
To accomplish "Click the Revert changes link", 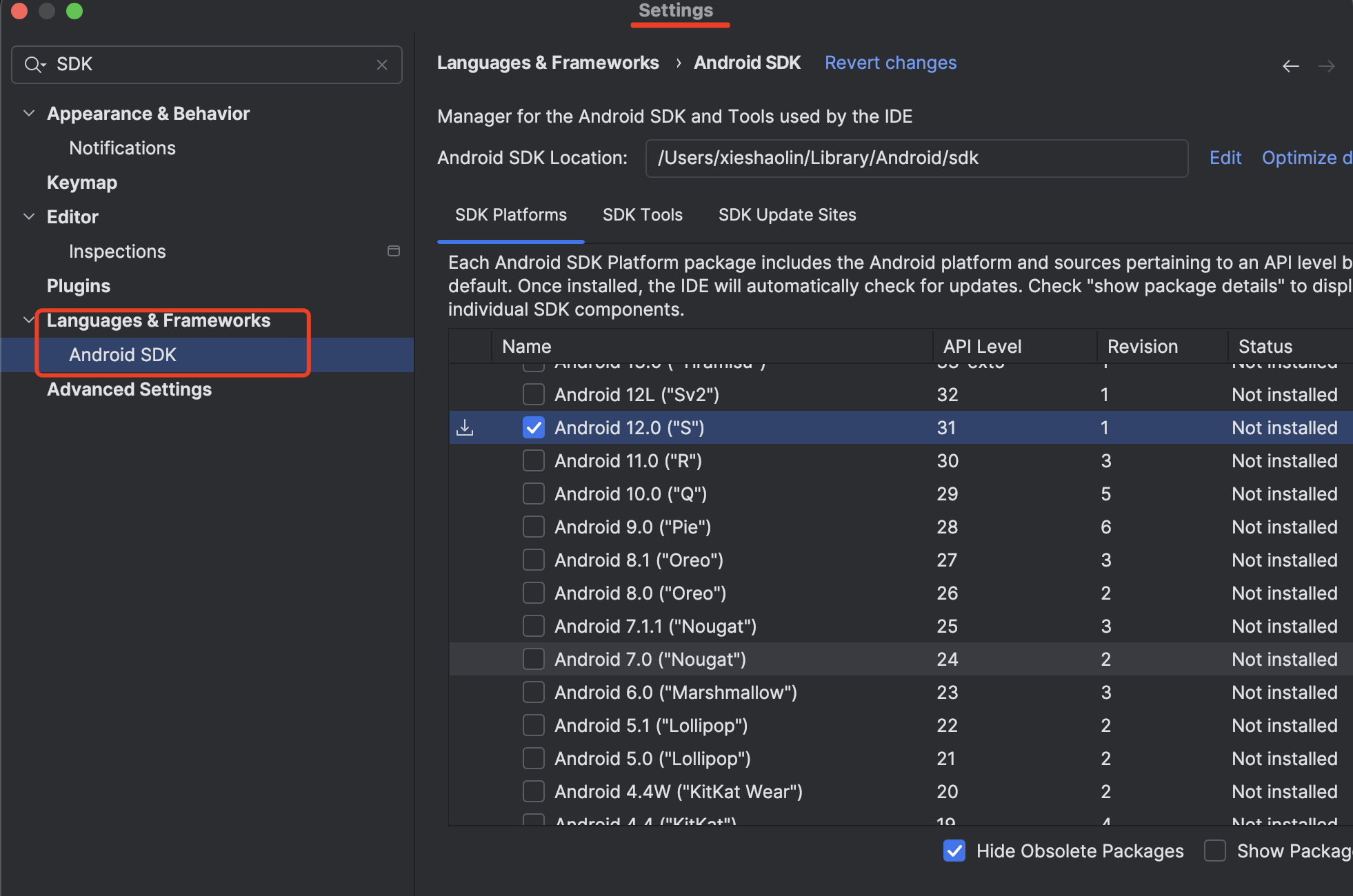I will 891,63.
